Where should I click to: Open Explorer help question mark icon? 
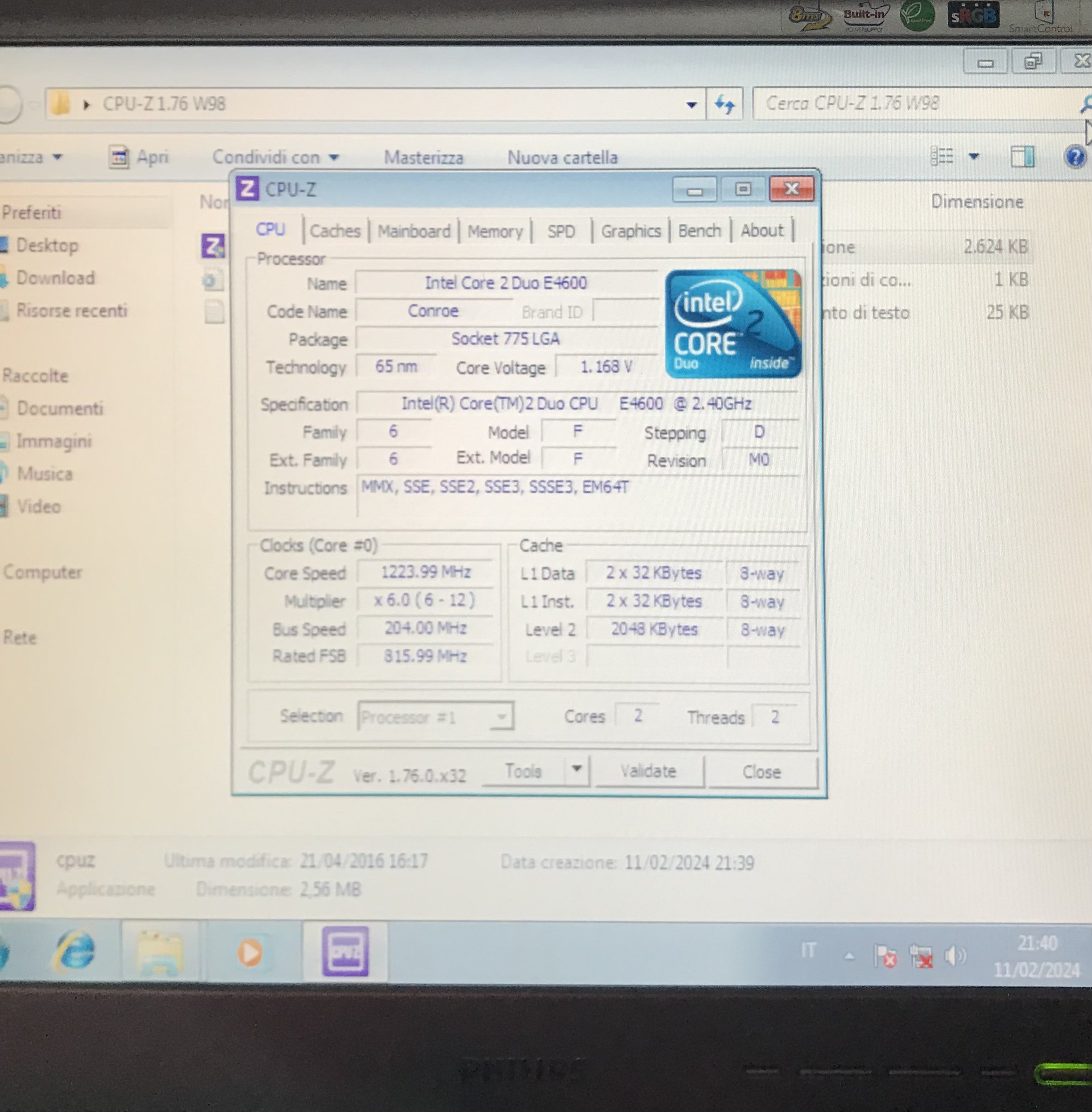(1075, 156)
